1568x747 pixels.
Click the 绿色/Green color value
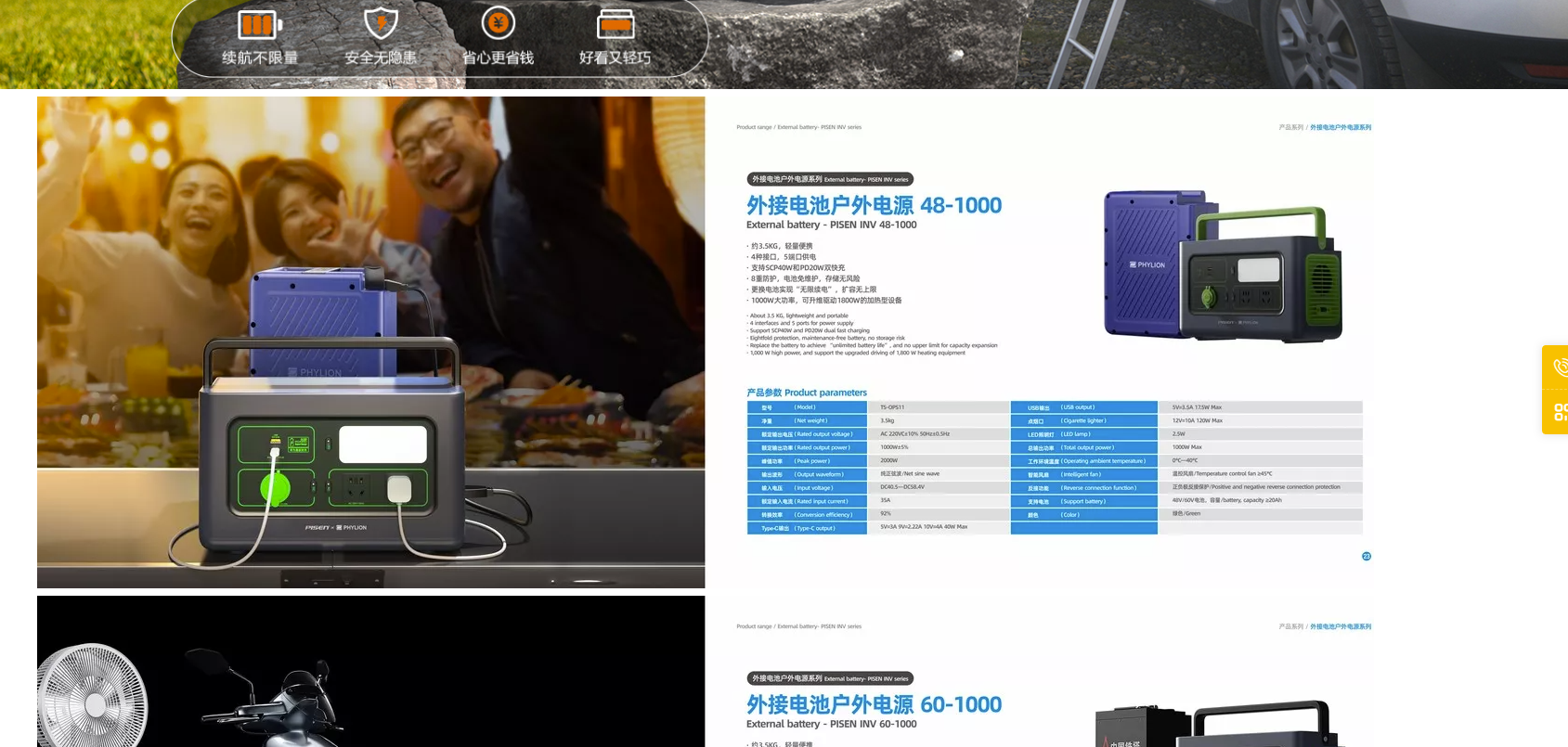coord(1186,513)
